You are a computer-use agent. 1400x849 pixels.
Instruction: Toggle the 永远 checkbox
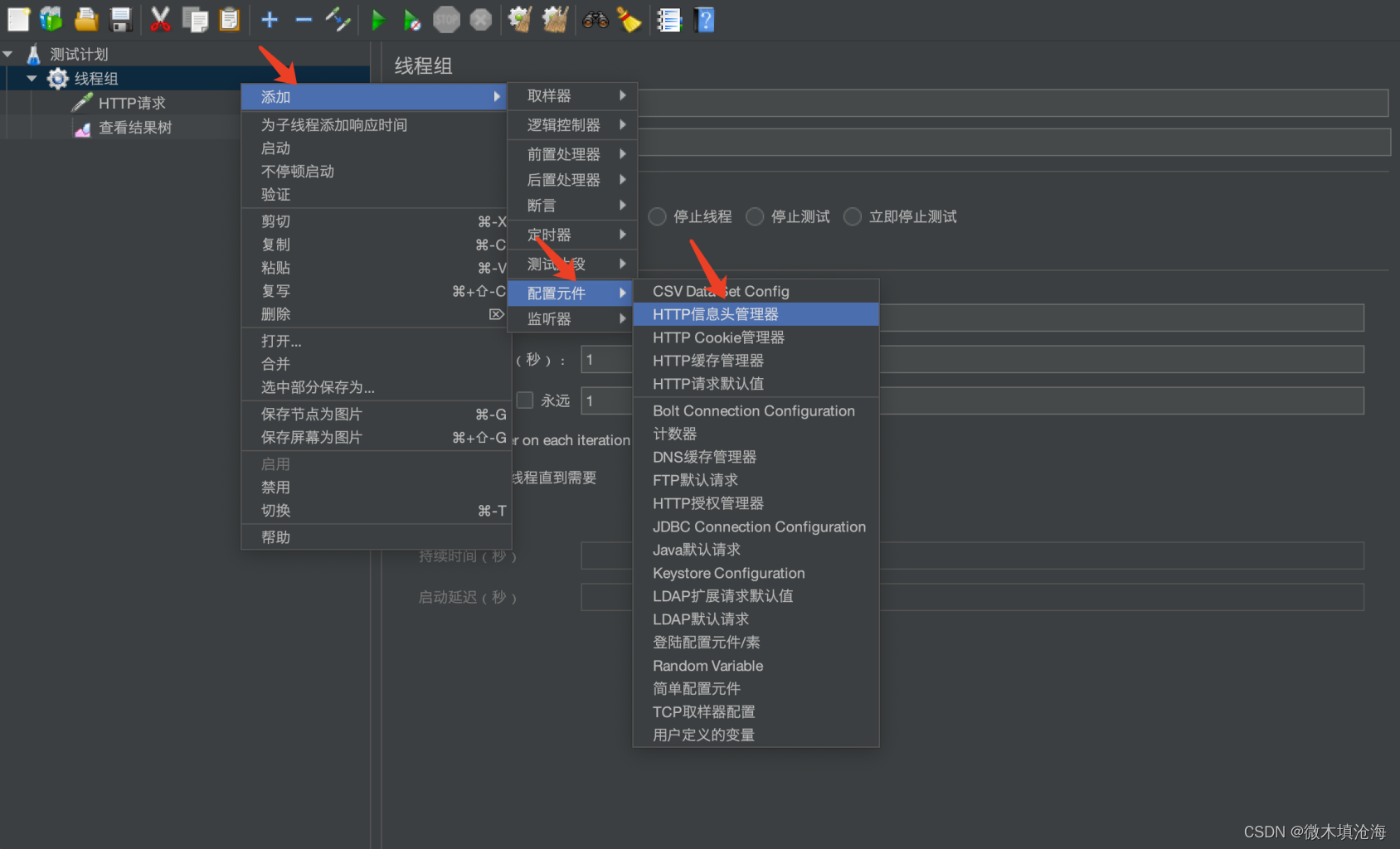525,400
